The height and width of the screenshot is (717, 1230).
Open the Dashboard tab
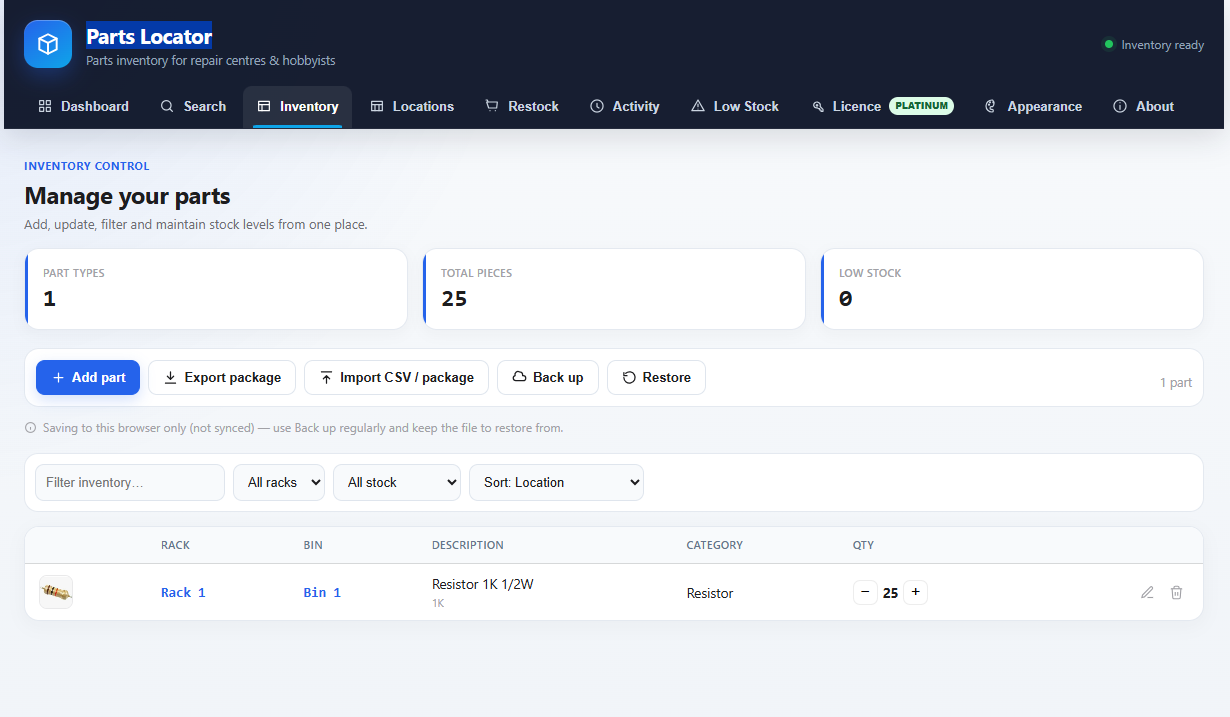pos(84,106)
